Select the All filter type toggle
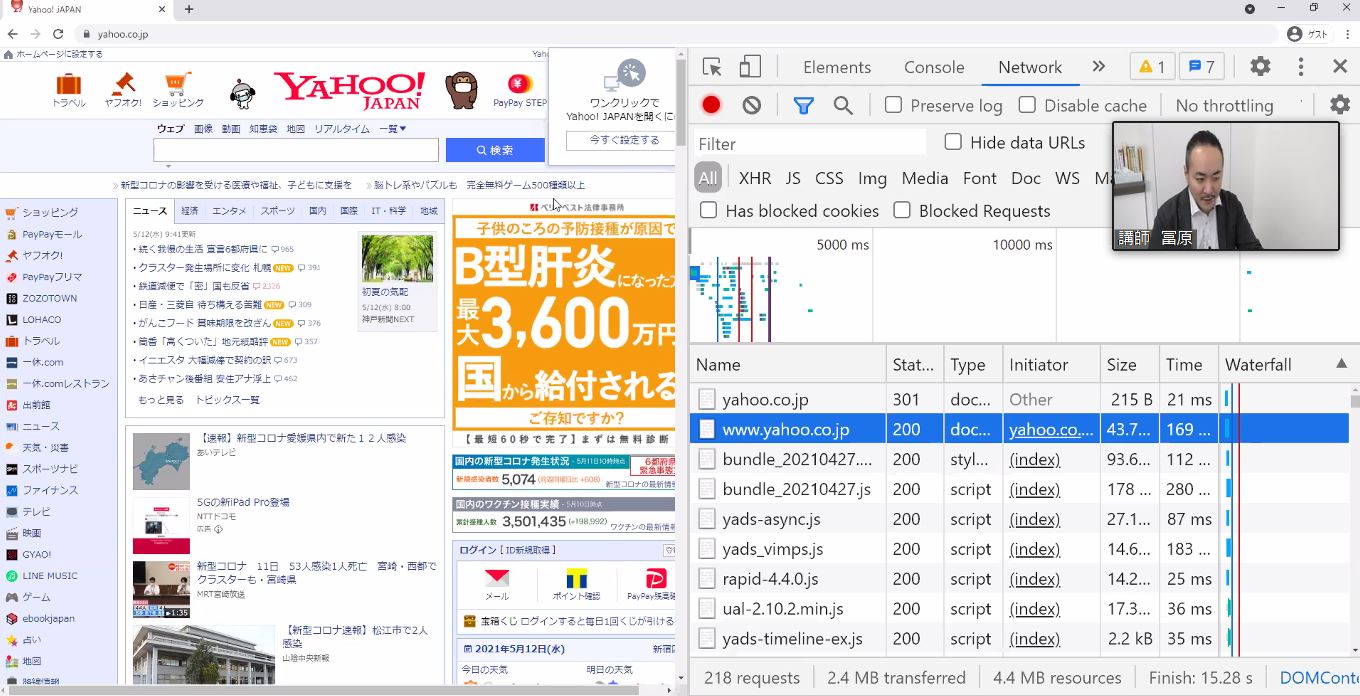 pos(708,178)
